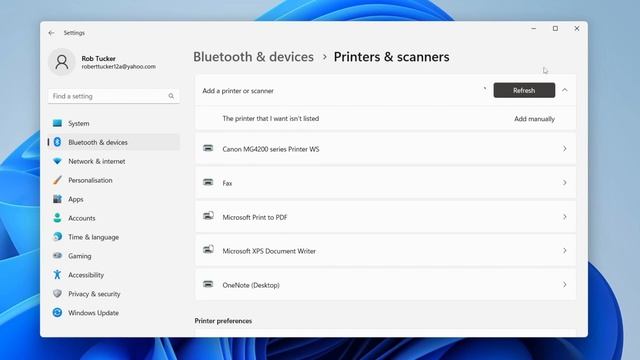Image resolution: width=640 pixels, height=360 pixels.
Task: Select the OneNote (Desktop) label
Action: tap(251, 285)
